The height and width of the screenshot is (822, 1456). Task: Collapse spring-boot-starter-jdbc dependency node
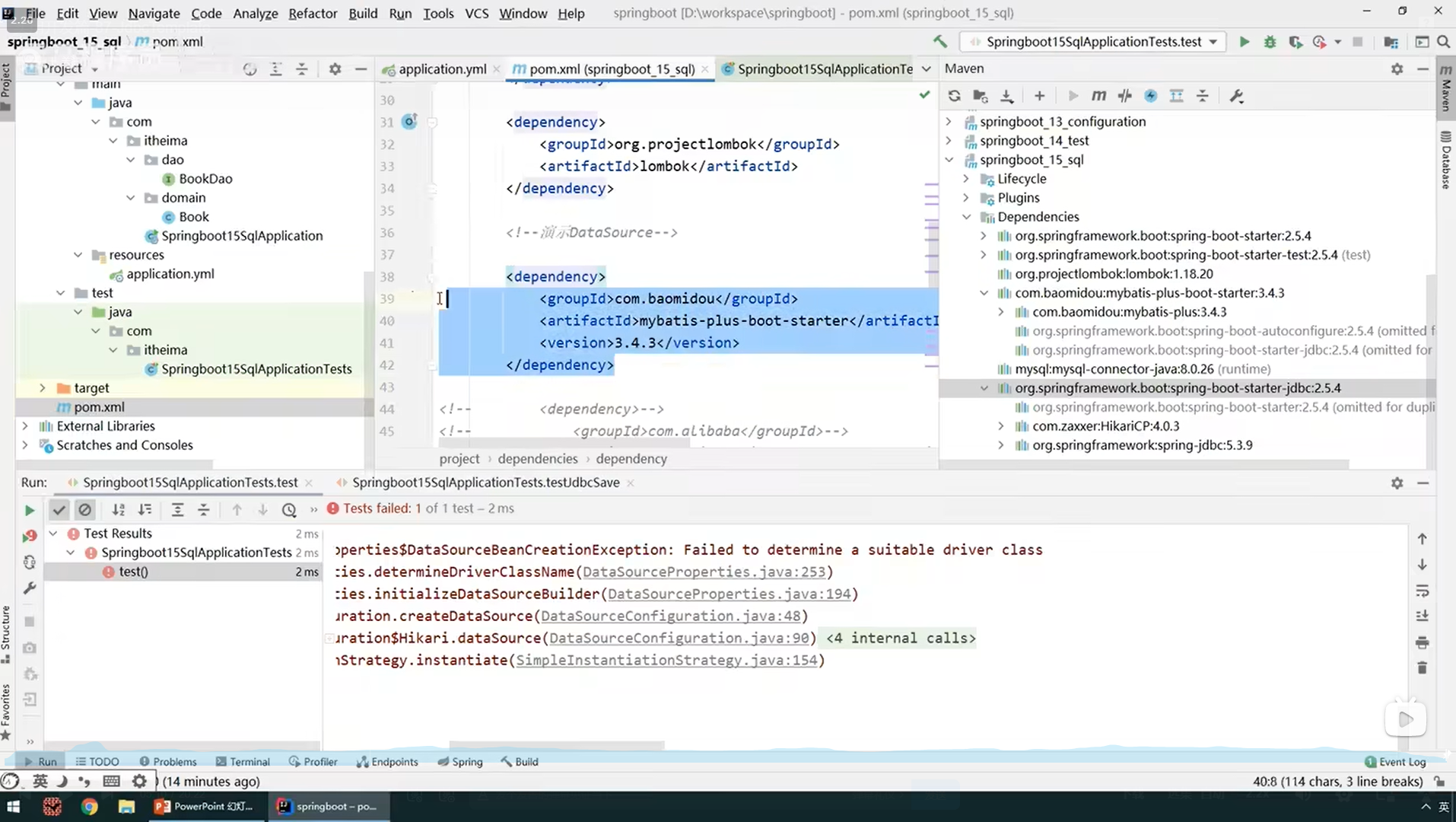[984, 387]
